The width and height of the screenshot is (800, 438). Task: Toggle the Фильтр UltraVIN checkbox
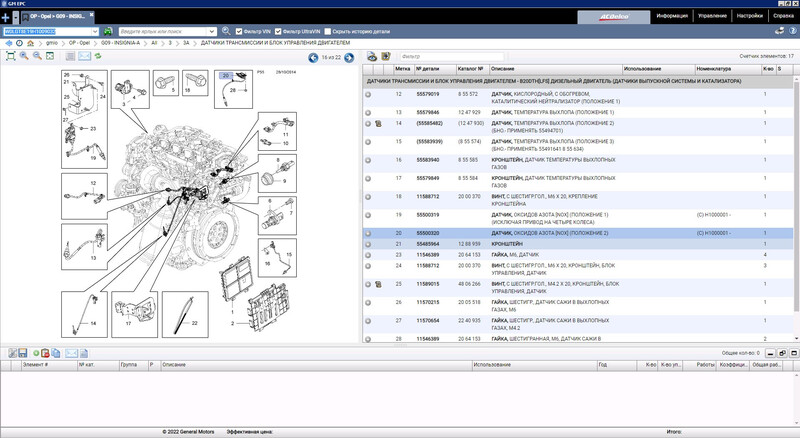click(278, 31)
